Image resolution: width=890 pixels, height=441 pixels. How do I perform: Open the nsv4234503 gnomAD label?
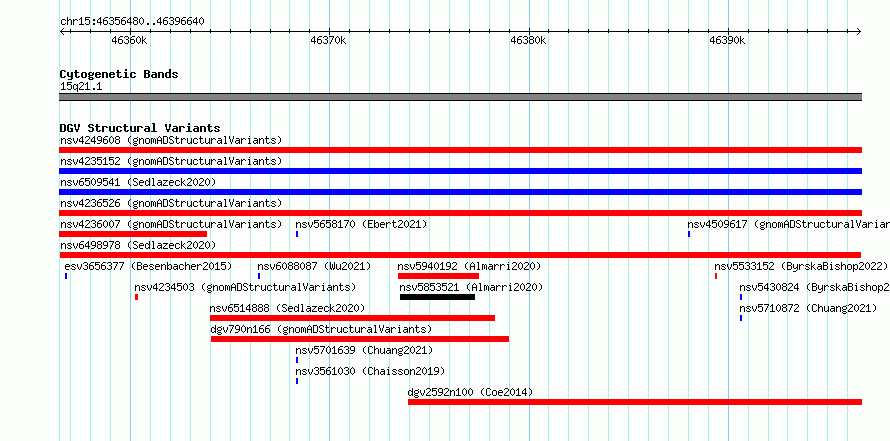245,287
